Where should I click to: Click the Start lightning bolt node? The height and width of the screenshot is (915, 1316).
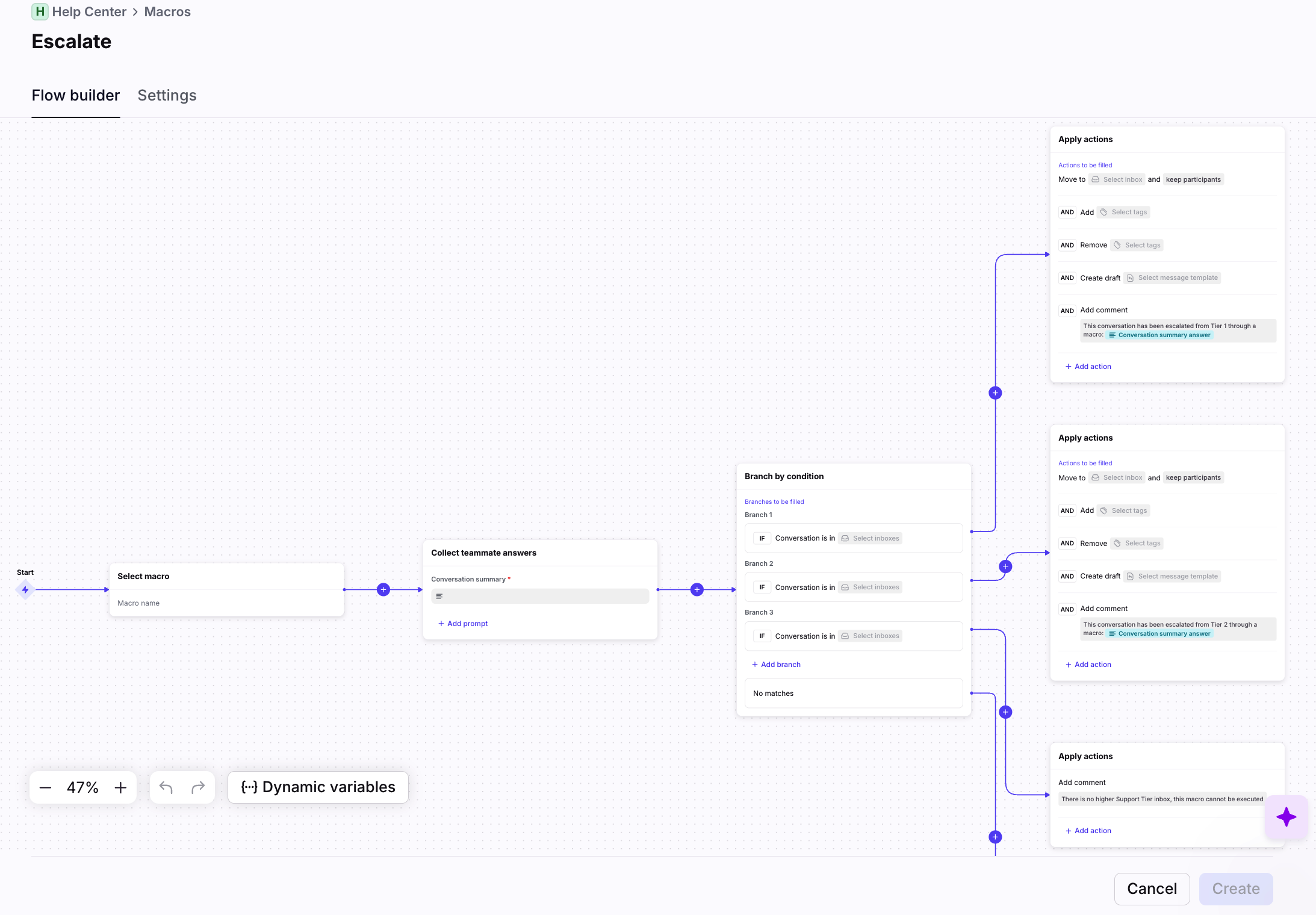[25, 590]
